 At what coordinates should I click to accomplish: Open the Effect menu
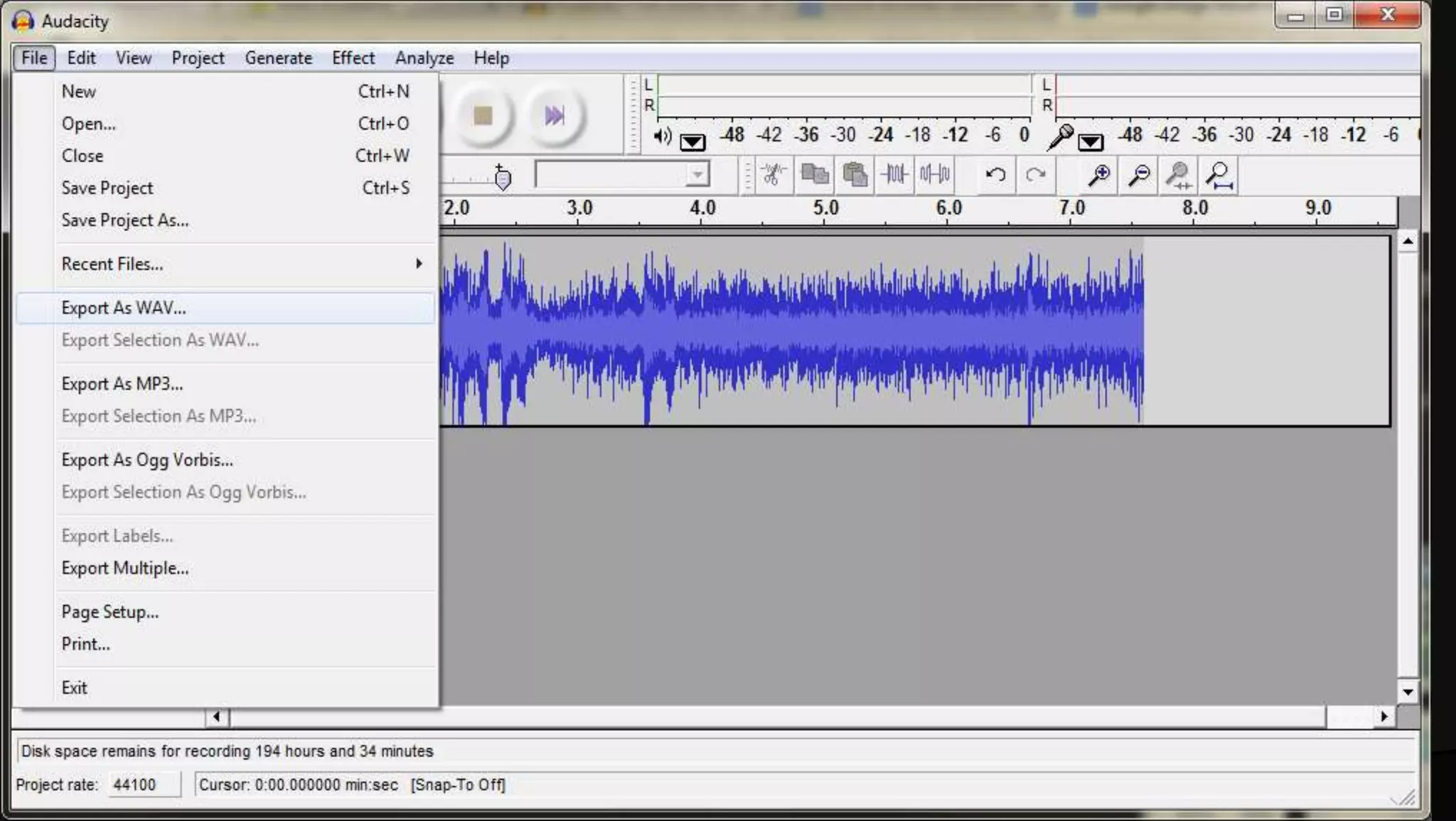pos(353,58)
